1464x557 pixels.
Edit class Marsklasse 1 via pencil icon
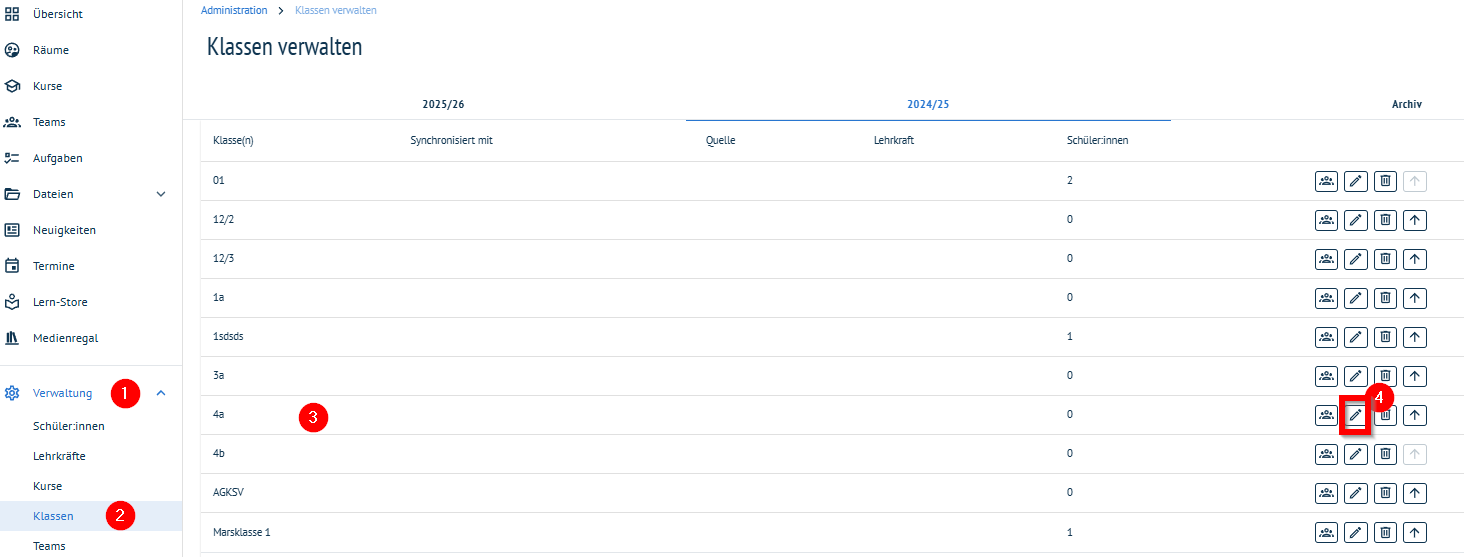pyautogui.click(x=1355, y=532)
